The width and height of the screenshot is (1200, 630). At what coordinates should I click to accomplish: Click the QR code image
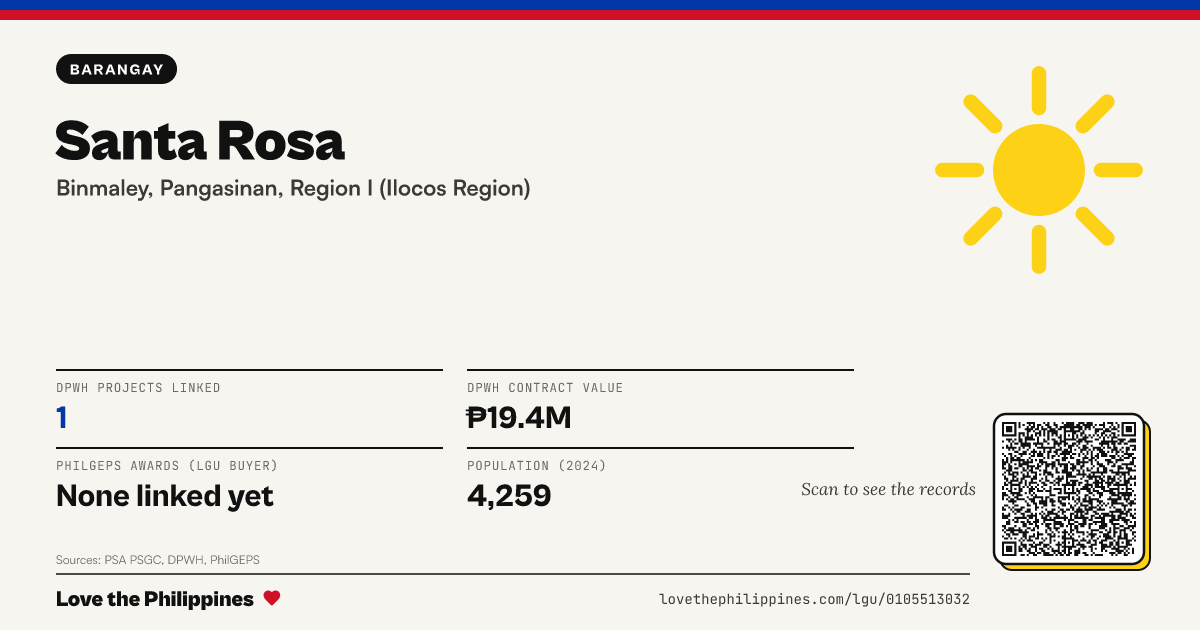pyautogui.click(x=1069, y=489)
